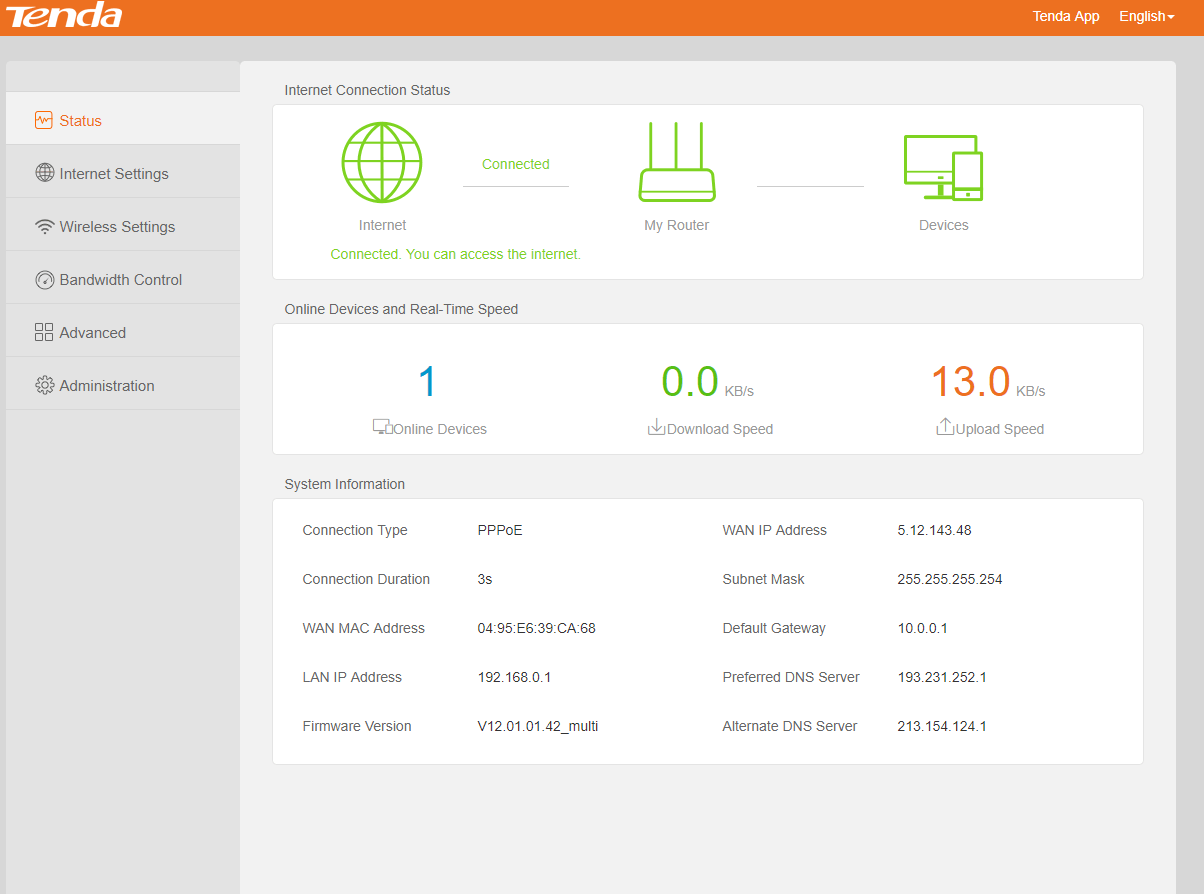Click the green Internet globe icon
The image size is (1204, 894).
click(x=382, y=163)
